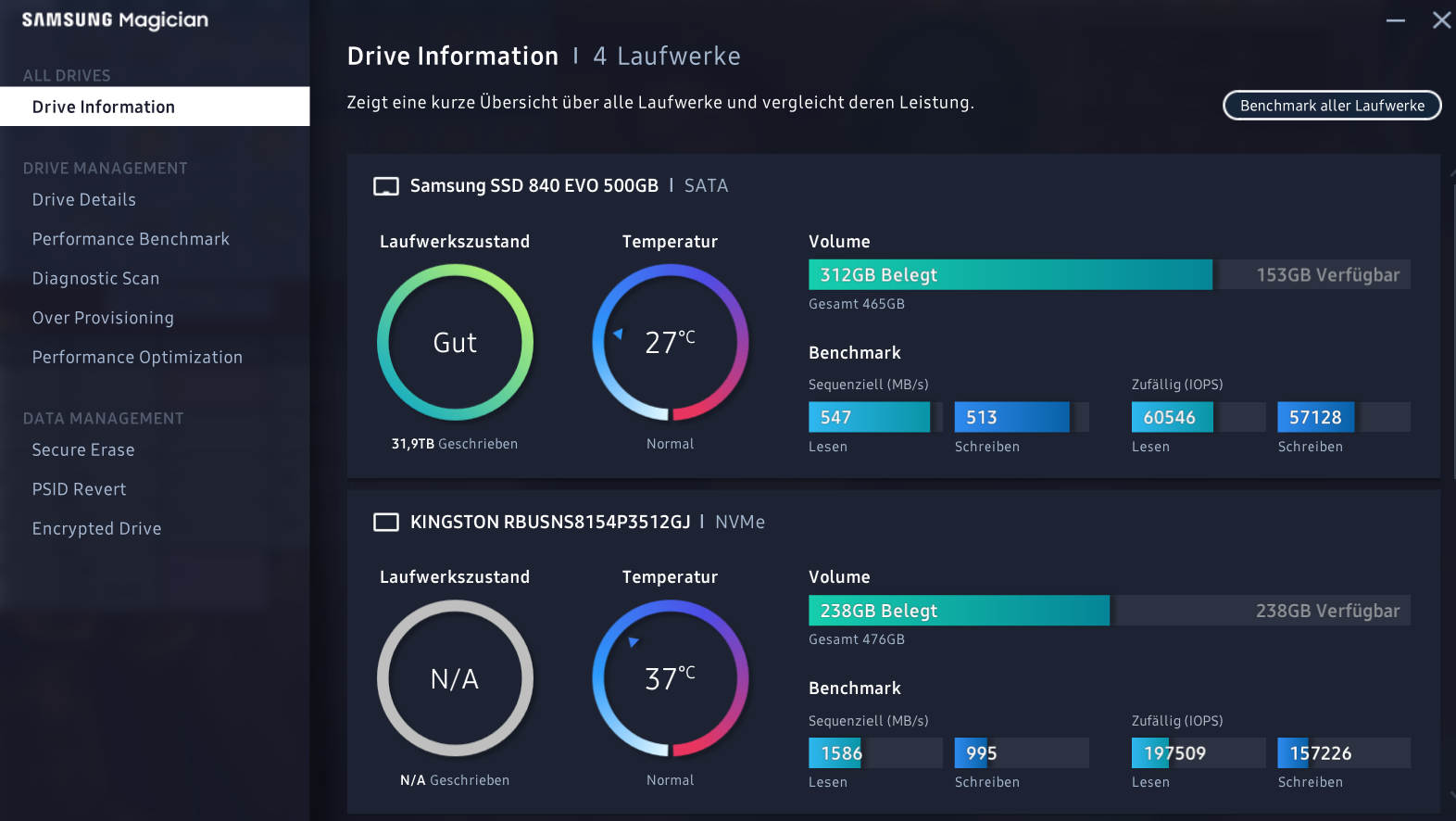Image resolution: width=1456 pixels, height=821 pixels.
Task: Click '31,9TB Geschrieben' text
Action: pos(455,444)
